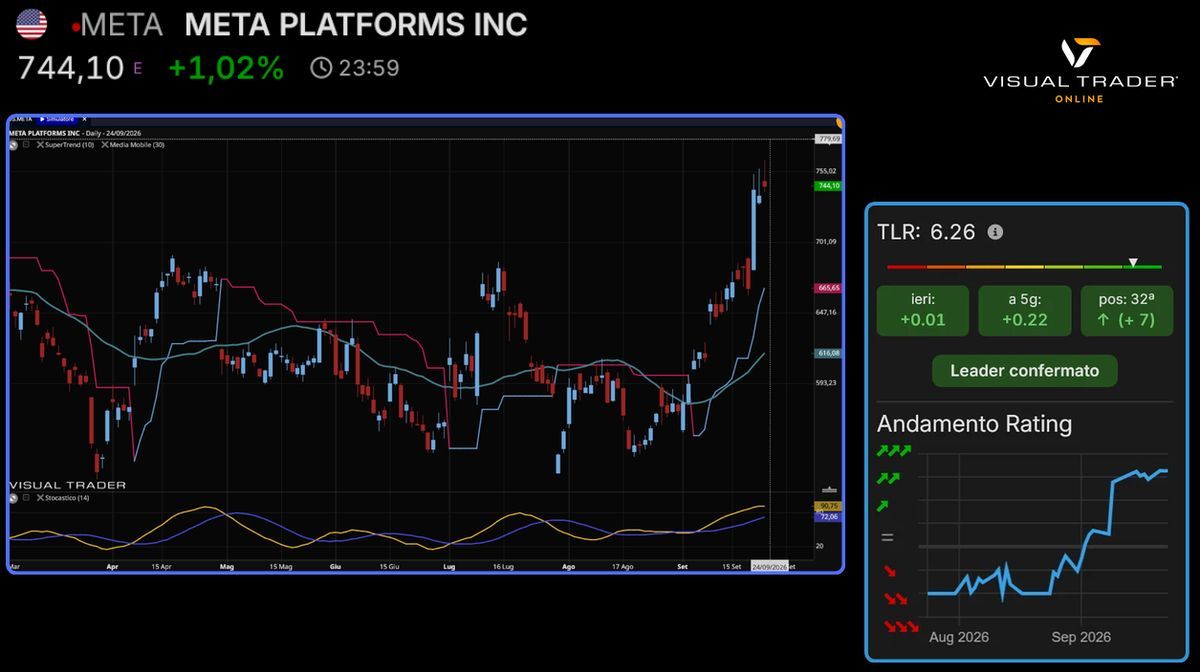Click the Visual Trader Online logo
Screen dimensions: 1200x672
point(1079,70)
